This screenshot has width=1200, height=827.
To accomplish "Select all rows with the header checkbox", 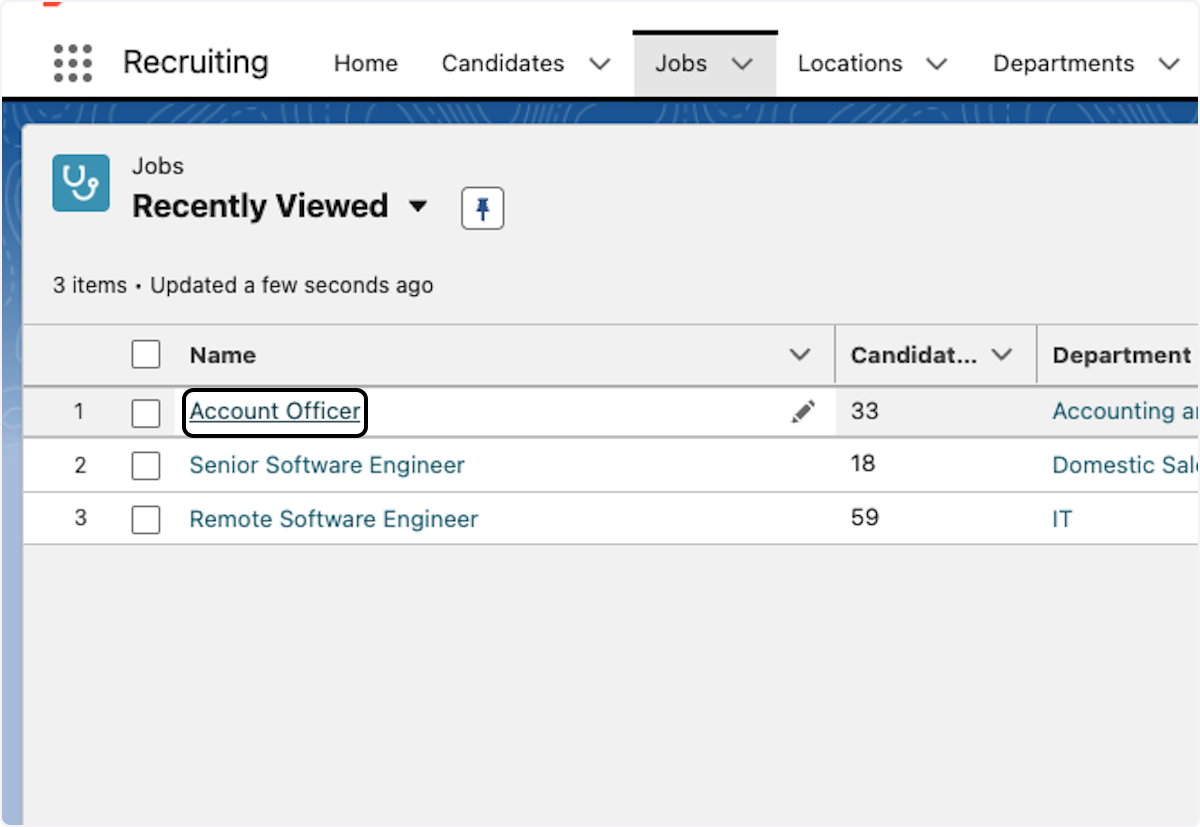I will point(145,354).
